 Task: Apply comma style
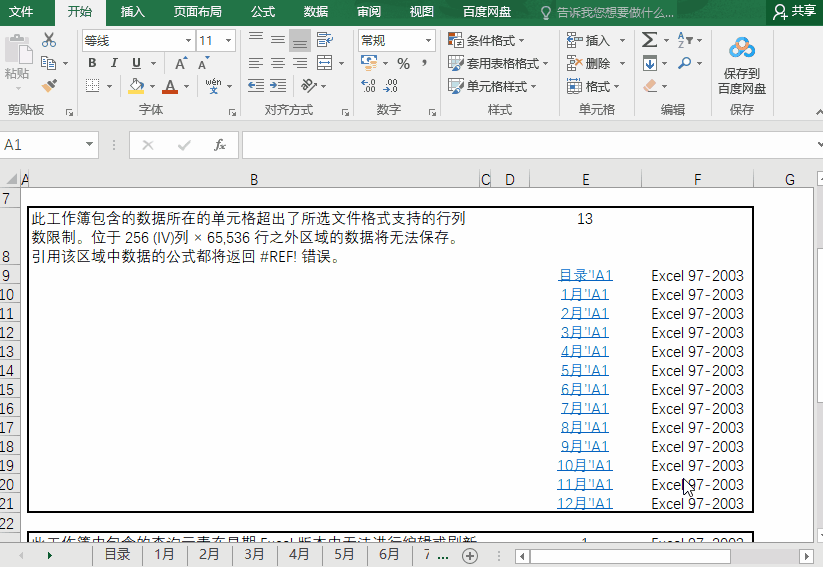[424, 64]
